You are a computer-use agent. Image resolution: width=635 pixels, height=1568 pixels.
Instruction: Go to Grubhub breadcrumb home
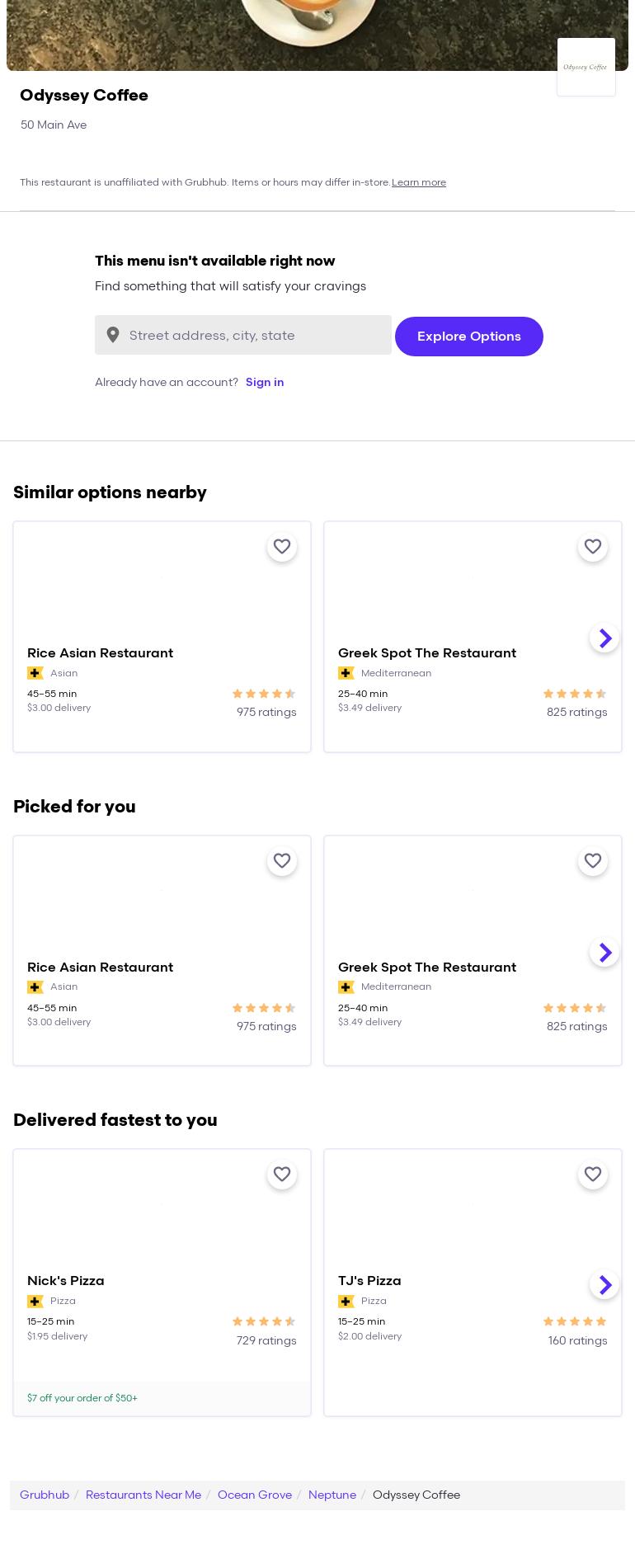(45, 1495)
